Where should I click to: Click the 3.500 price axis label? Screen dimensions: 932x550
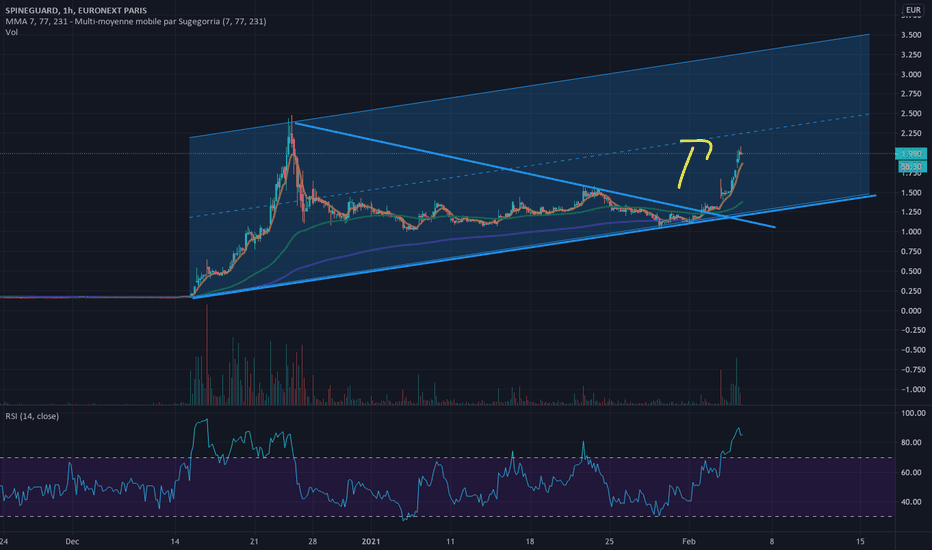(911, 35)
